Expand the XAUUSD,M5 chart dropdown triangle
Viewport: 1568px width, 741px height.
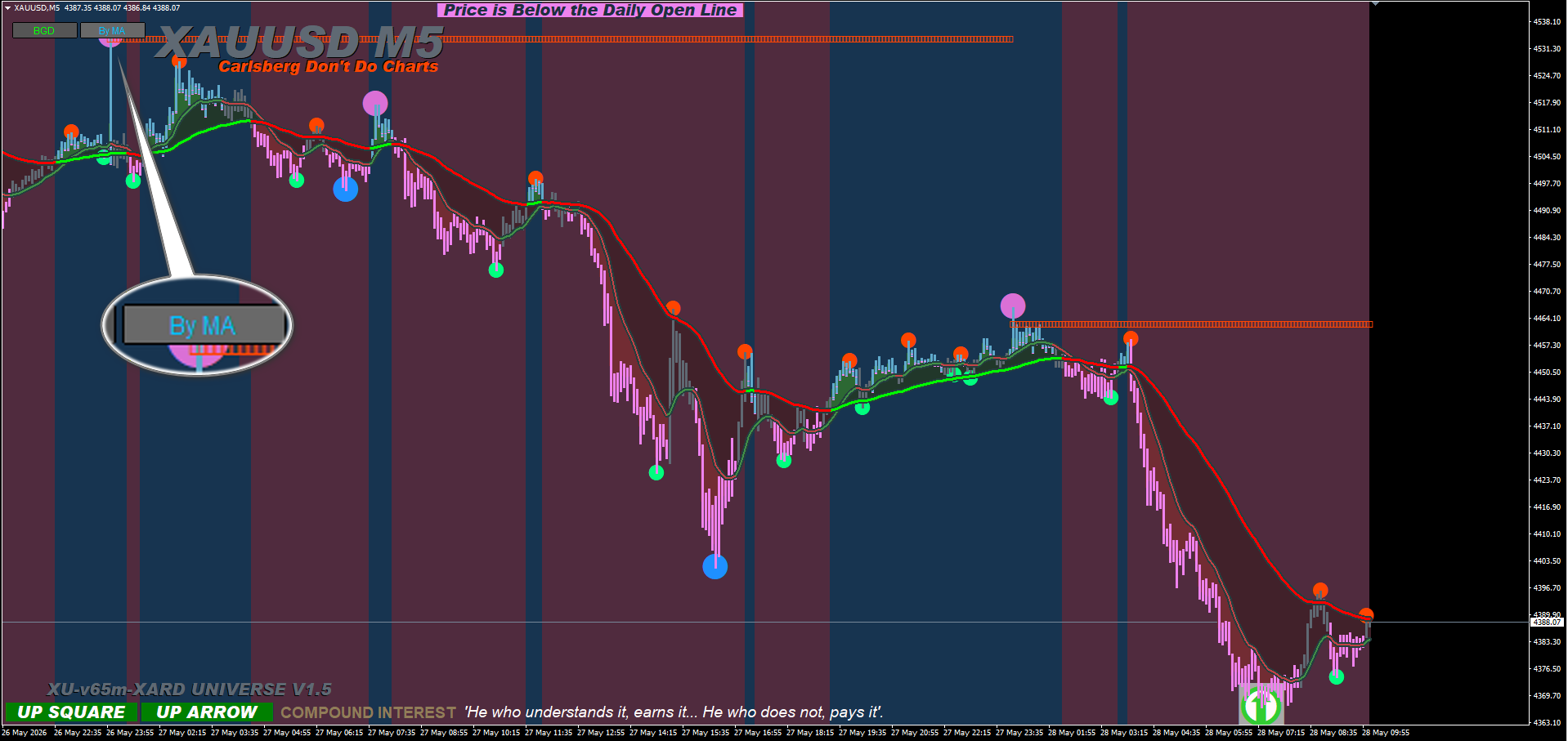pos(7,7)
